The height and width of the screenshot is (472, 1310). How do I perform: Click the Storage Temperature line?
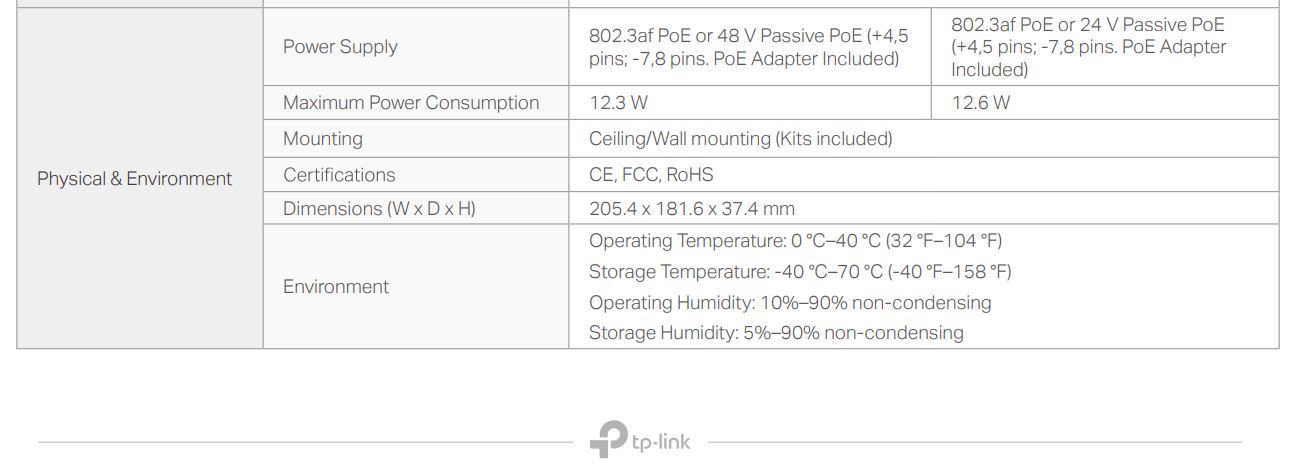click(x=800, y=272)
